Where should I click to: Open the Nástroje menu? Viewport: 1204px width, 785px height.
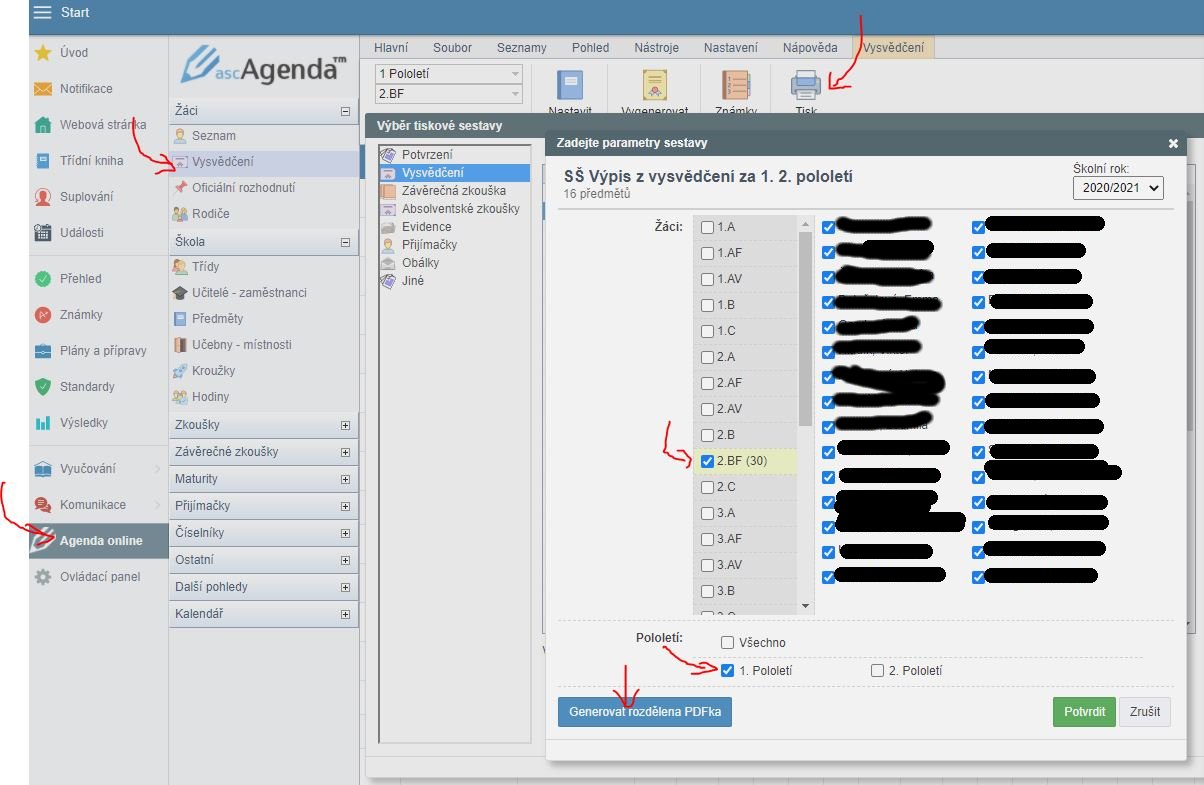click(655, 48)
